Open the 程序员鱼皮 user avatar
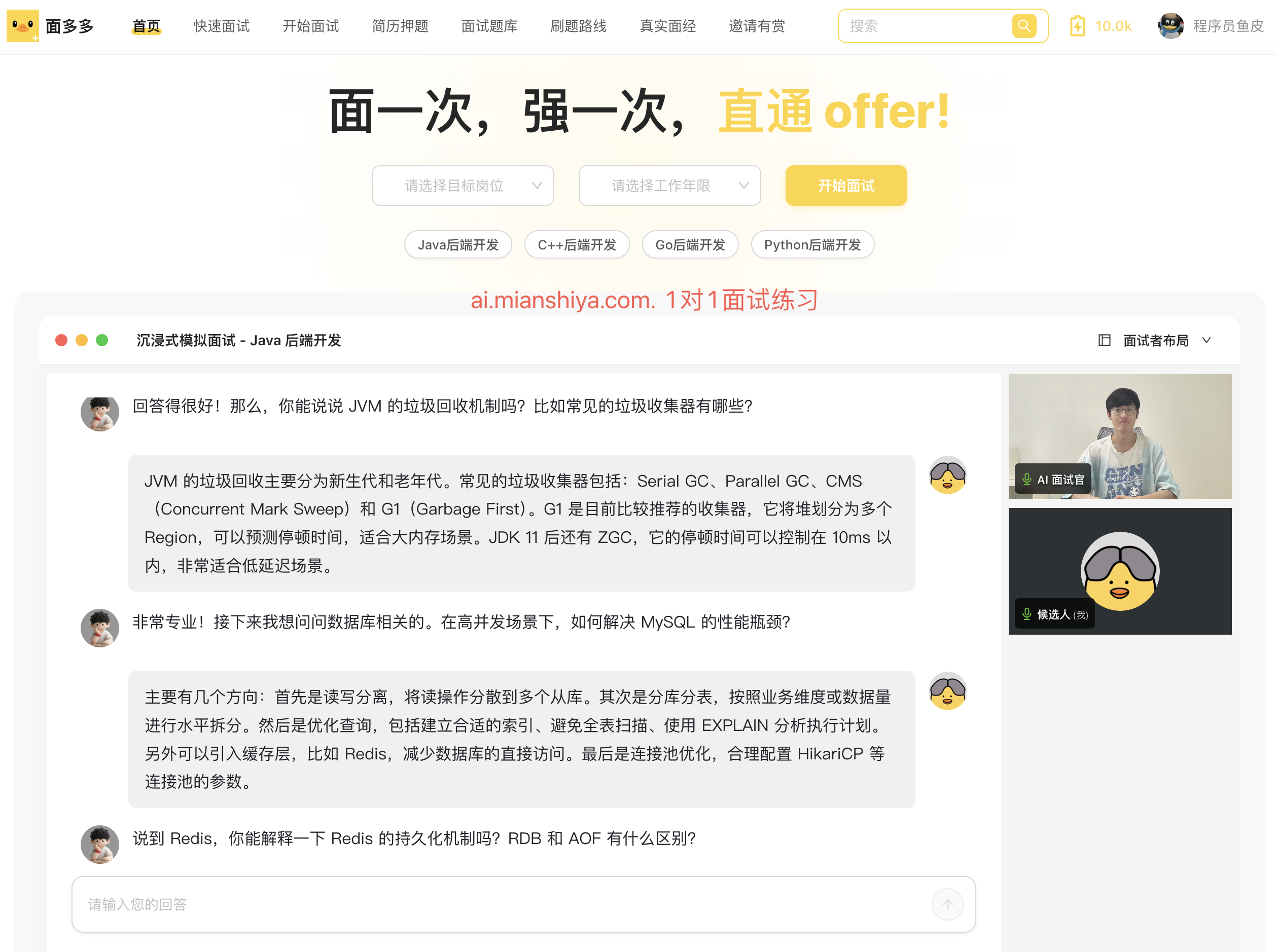This screenshot has width=1276, height=952. (1171, 26)
